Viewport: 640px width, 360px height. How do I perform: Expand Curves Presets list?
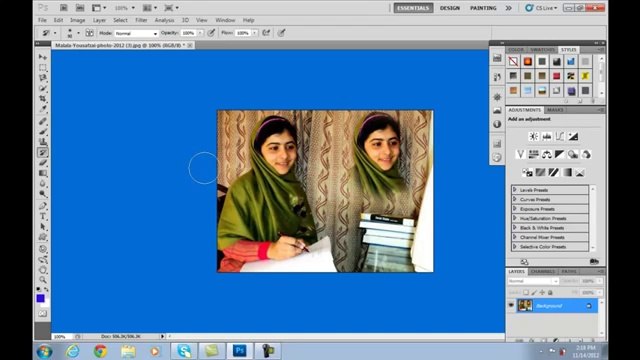tap(515, 199)
